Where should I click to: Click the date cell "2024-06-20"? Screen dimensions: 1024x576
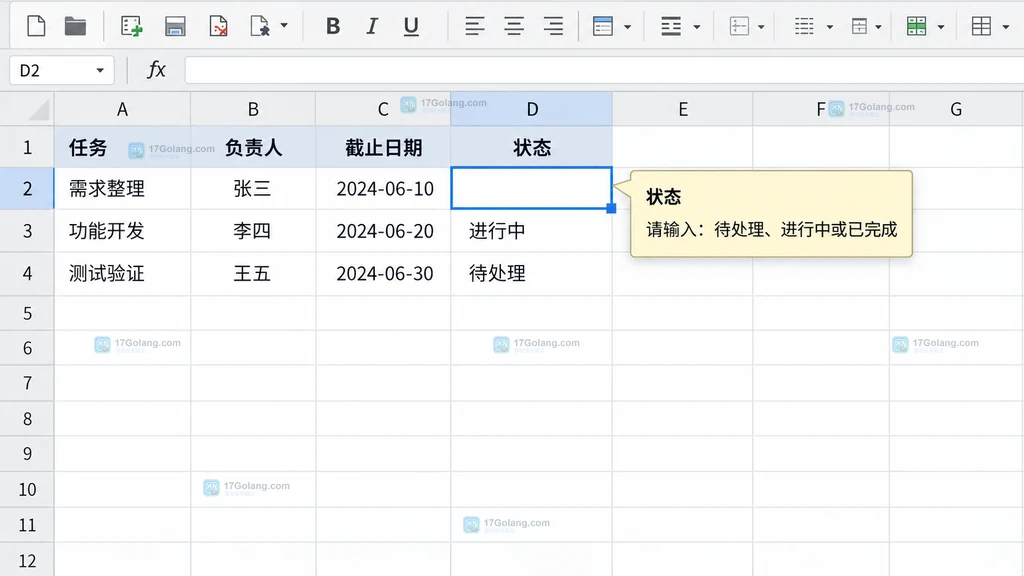383,231
